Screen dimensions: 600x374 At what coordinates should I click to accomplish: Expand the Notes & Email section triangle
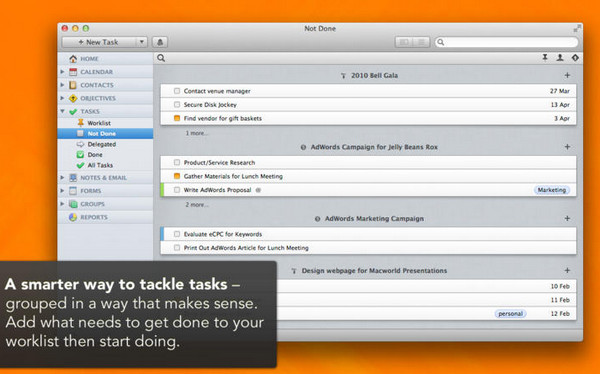(62, 177)
